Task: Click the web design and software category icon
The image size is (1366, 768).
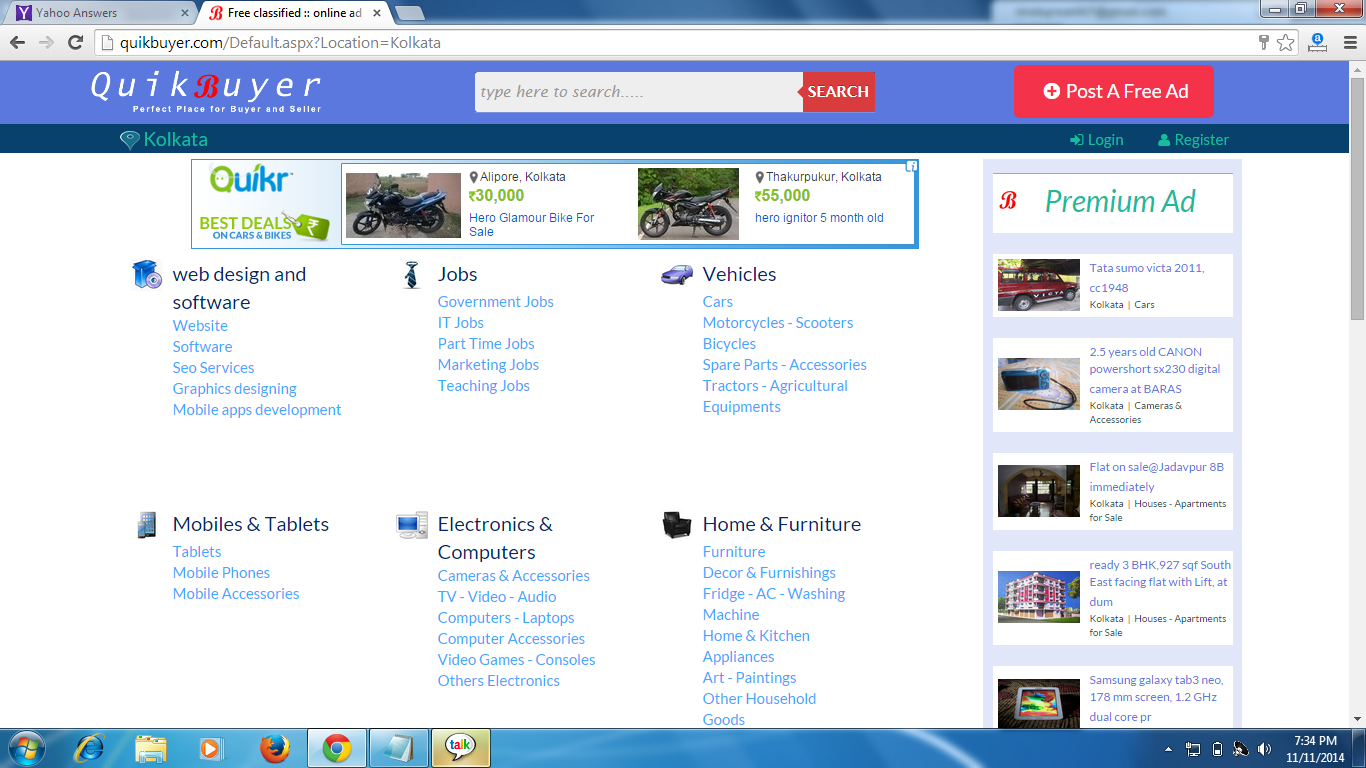Action: (x=147, y=274)
